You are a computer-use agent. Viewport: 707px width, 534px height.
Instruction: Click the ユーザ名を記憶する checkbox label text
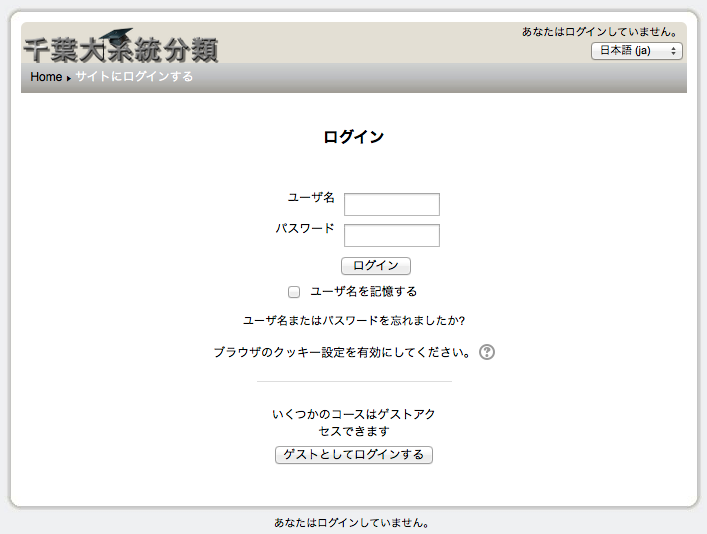pyautogui.click(x=363, y=292)
